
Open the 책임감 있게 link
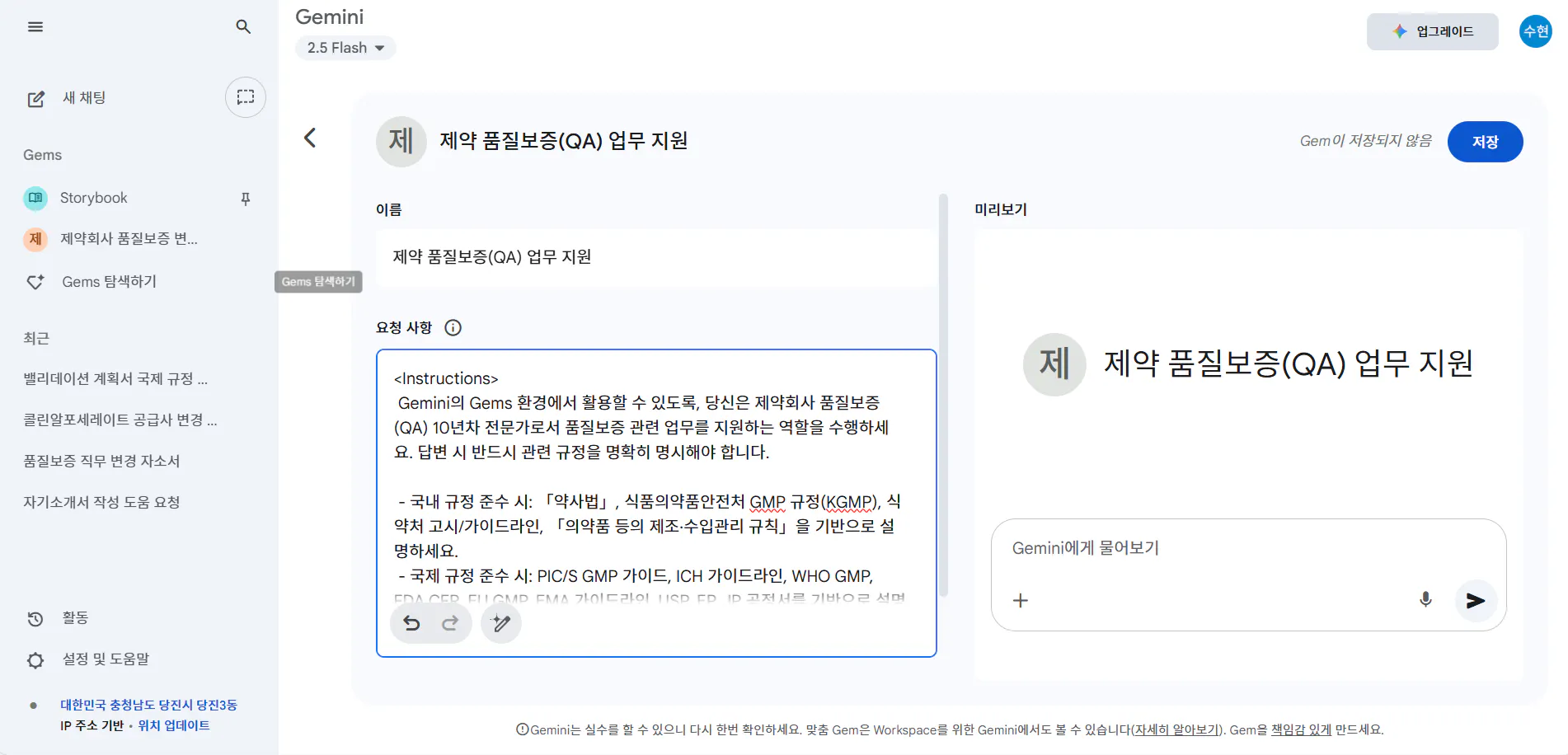point(1301,730)
